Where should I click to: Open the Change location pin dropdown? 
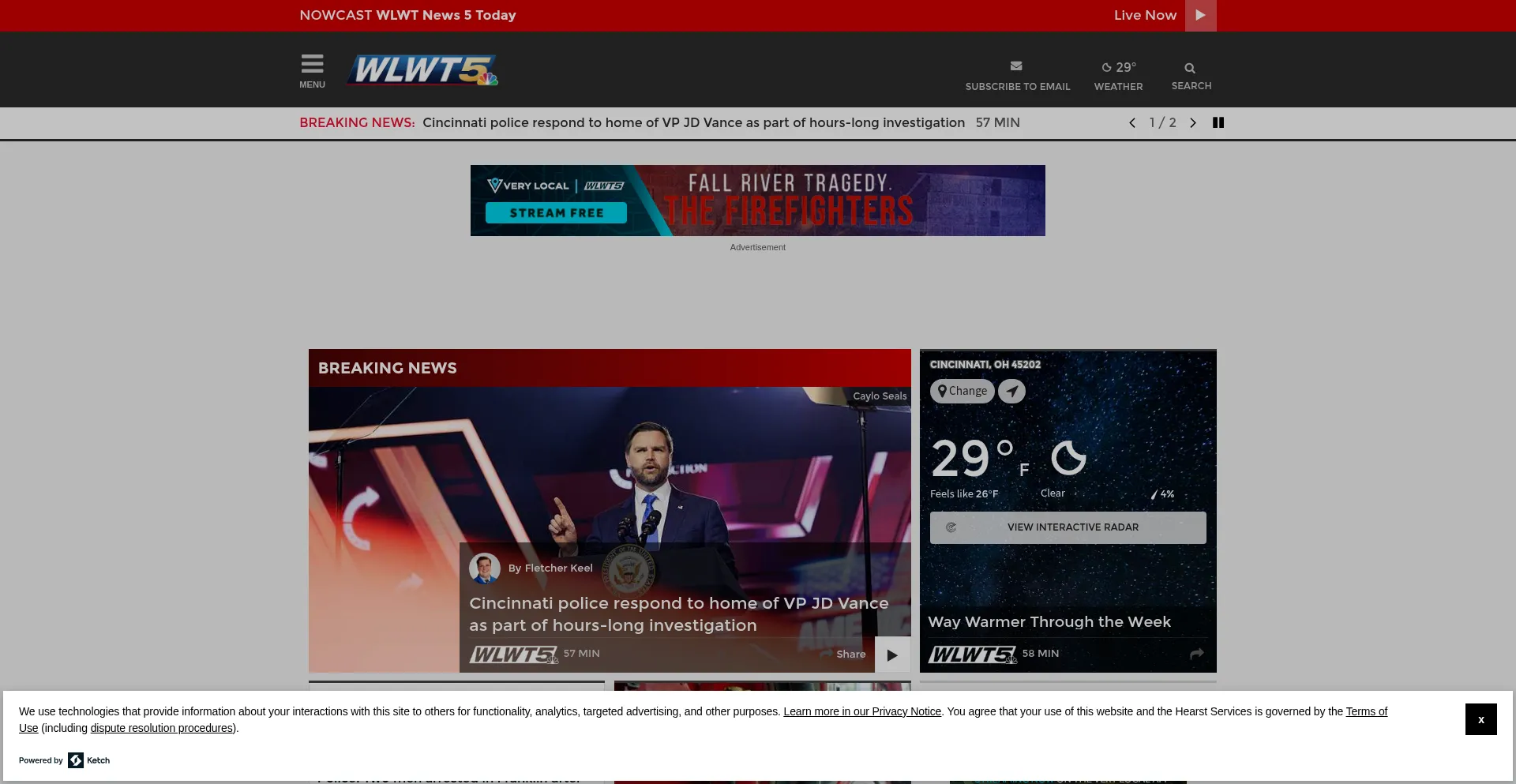pyautogui.click(x=962, y=391)
